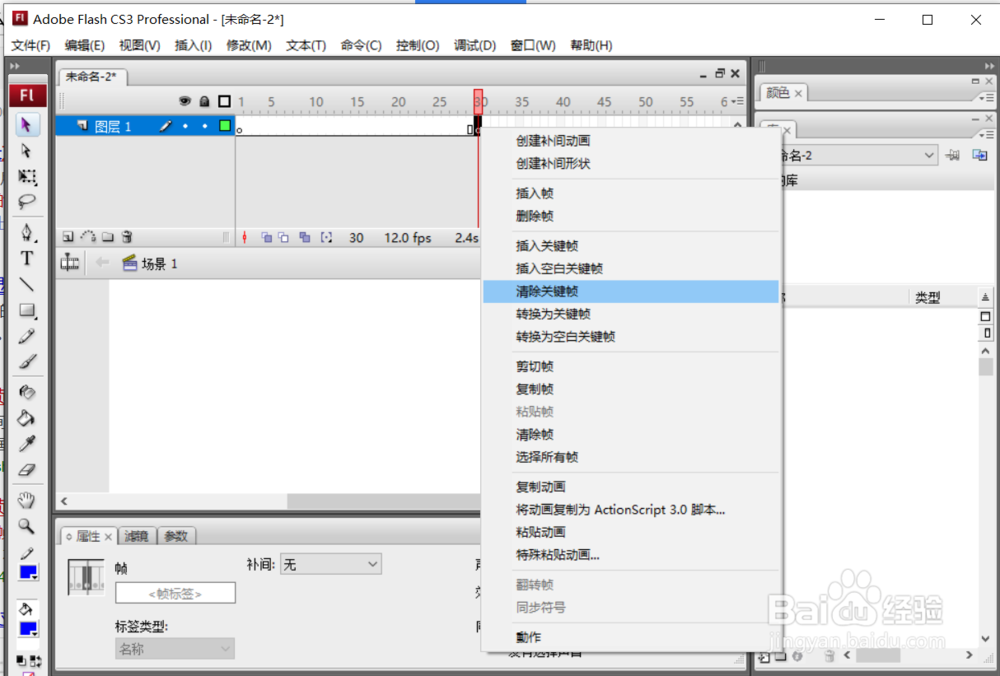This screenshot has height=676, width=1000.
Task: Click the stage back arrow button
Action: 102,263
